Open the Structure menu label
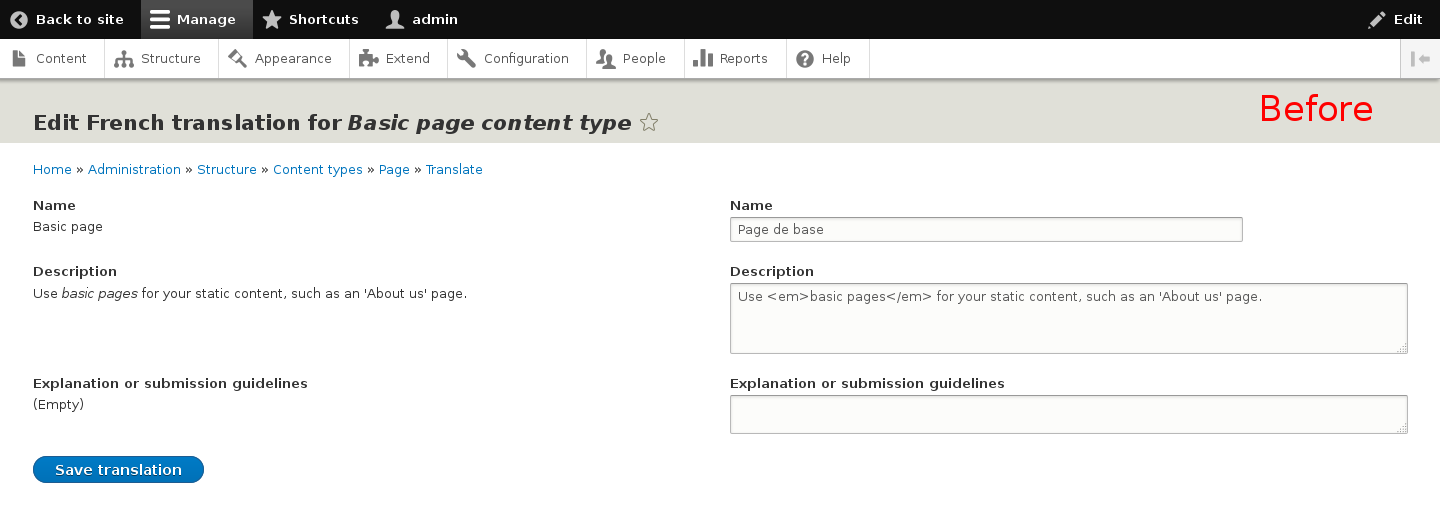Image resolution: width=1440 pixels, height=507 pixels. coord(171,59)
